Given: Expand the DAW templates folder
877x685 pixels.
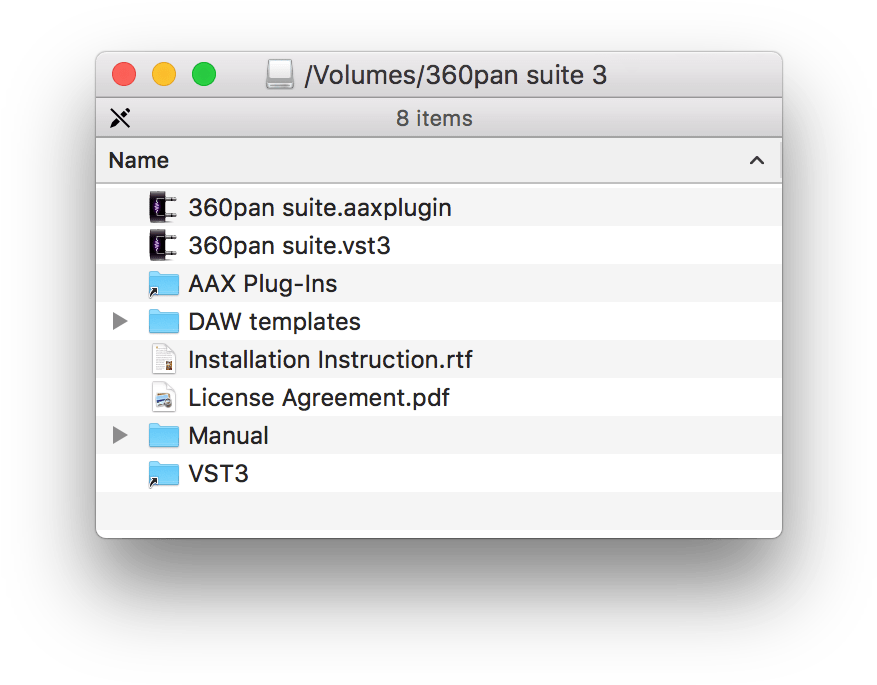Looking at the screenshot, I should [x=120, y=322].
